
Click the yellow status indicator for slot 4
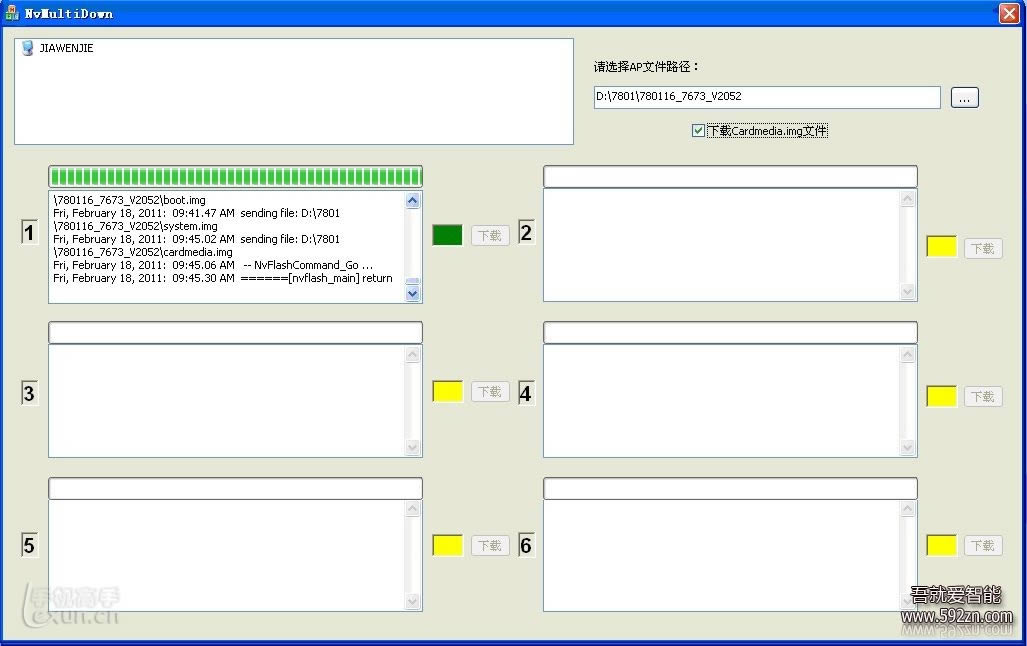click(x=941, y=396)
